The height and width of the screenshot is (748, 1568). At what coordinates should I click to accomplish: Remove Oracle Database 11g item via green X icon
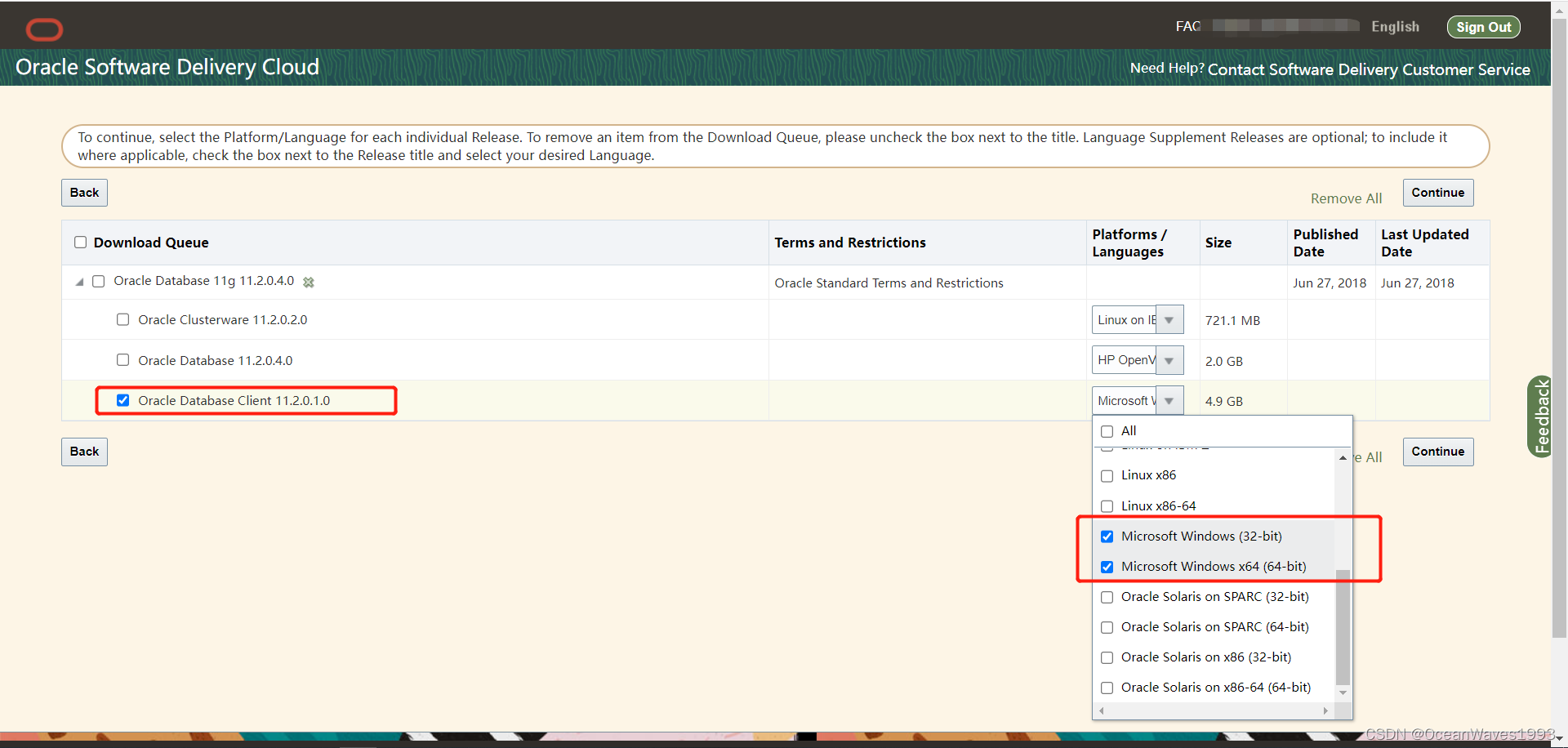click(x=309, y=282)
